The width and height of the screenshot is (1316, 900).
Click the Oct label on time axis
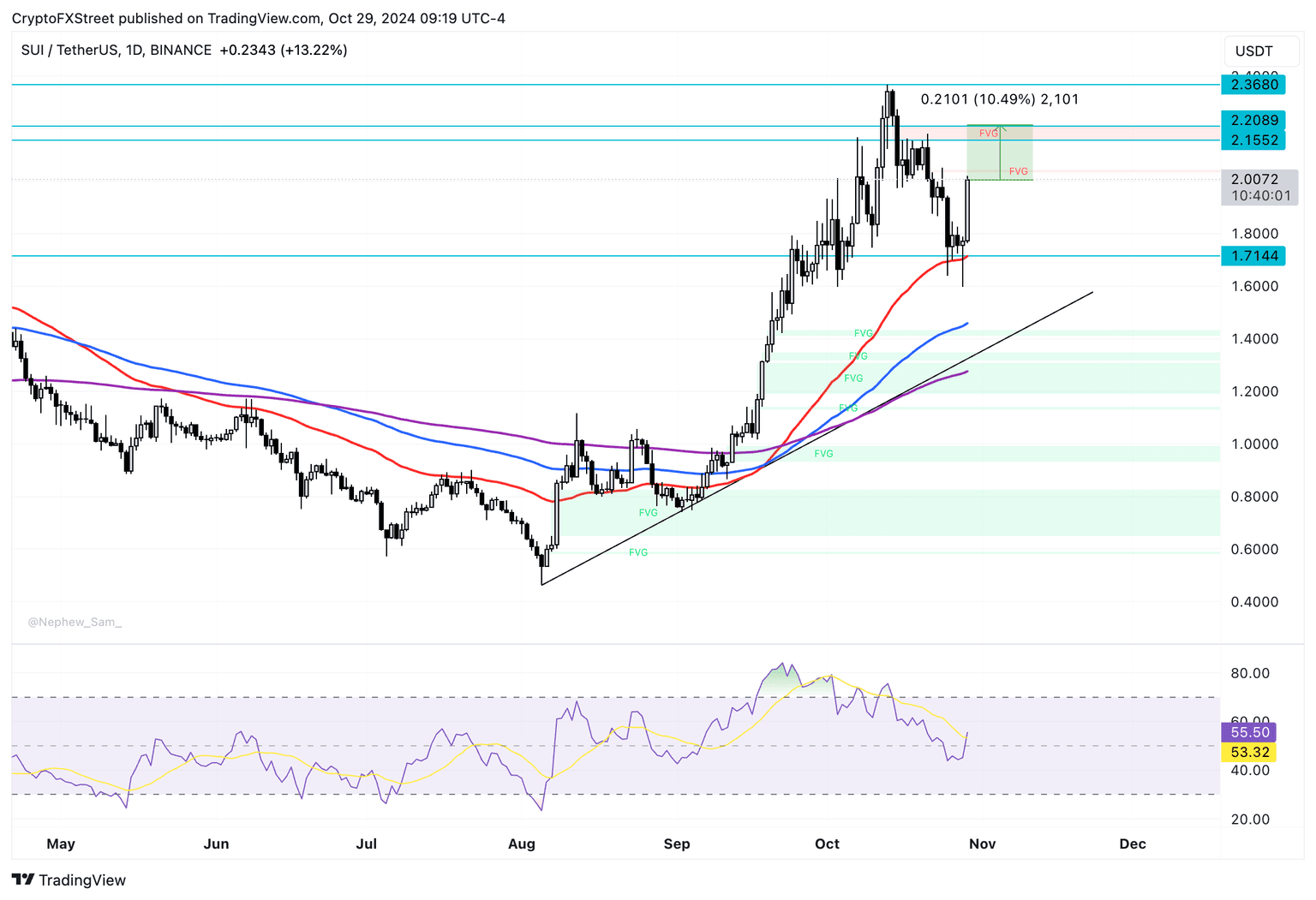827,843
